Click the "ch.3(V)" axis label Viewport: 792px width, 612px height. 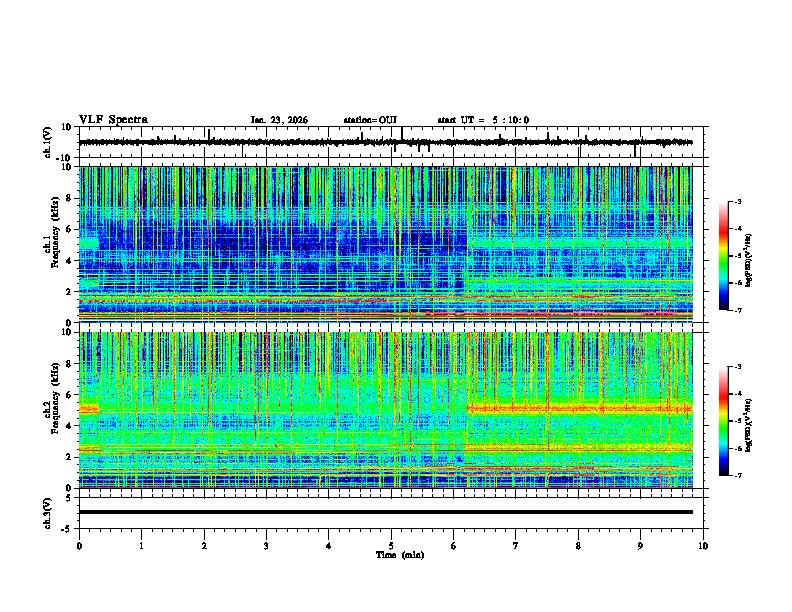[x=48, y=513]
